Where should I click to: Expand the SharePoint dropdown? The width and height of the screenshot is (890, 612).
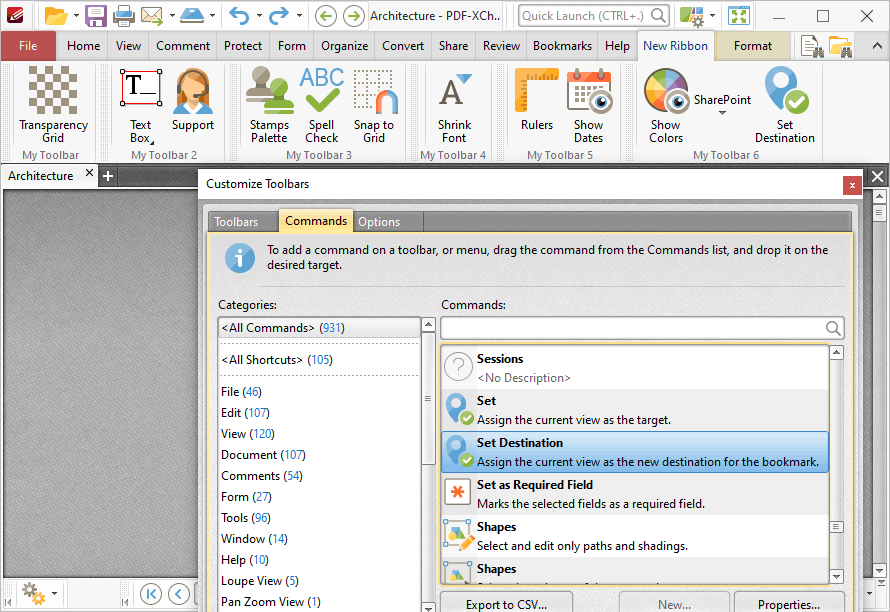click(722, 113)
